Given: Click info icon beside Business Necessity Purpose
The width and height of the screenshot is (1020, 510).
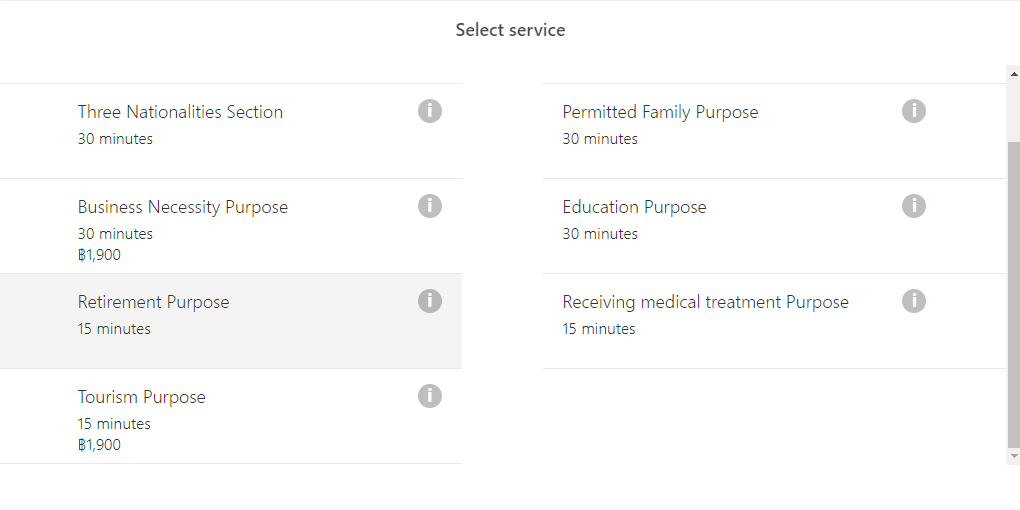Looking at the screenshot, I should (x=429, y=206).
